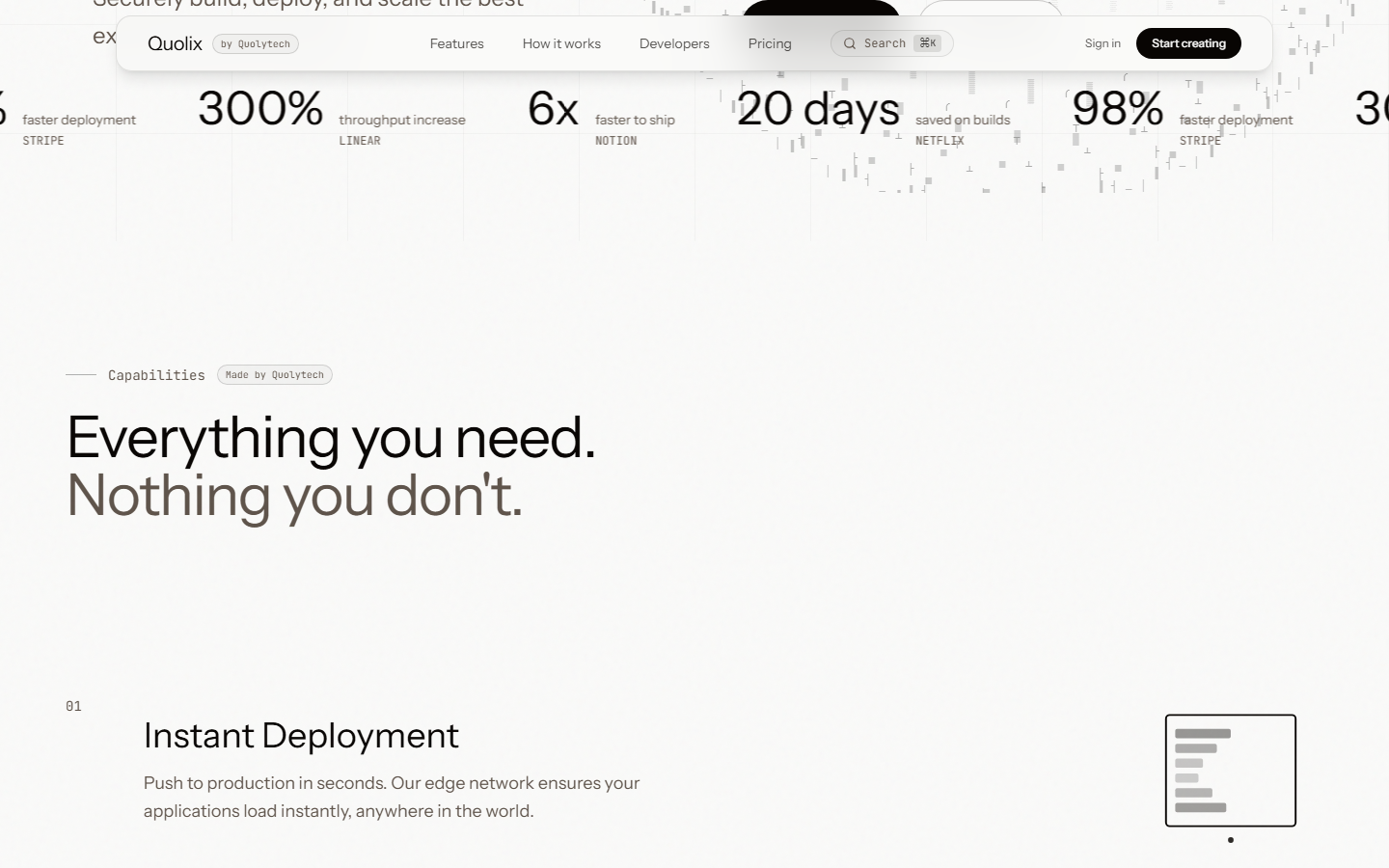Click the 'Made by Quolytech' badge

coord(275,375)
